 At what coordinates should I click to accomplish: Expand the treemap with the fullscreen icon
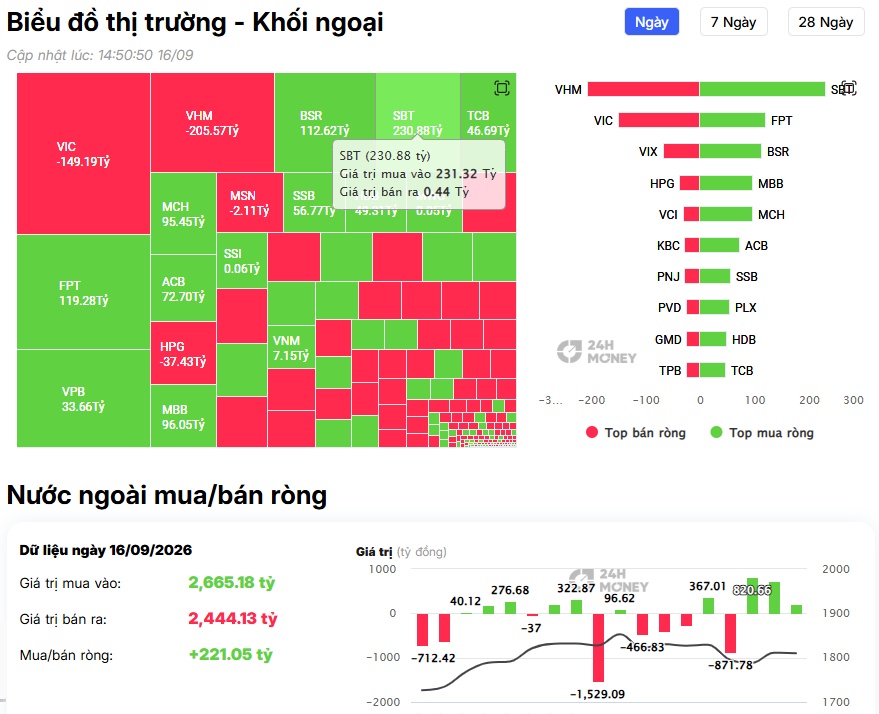(x=502, y=88)
